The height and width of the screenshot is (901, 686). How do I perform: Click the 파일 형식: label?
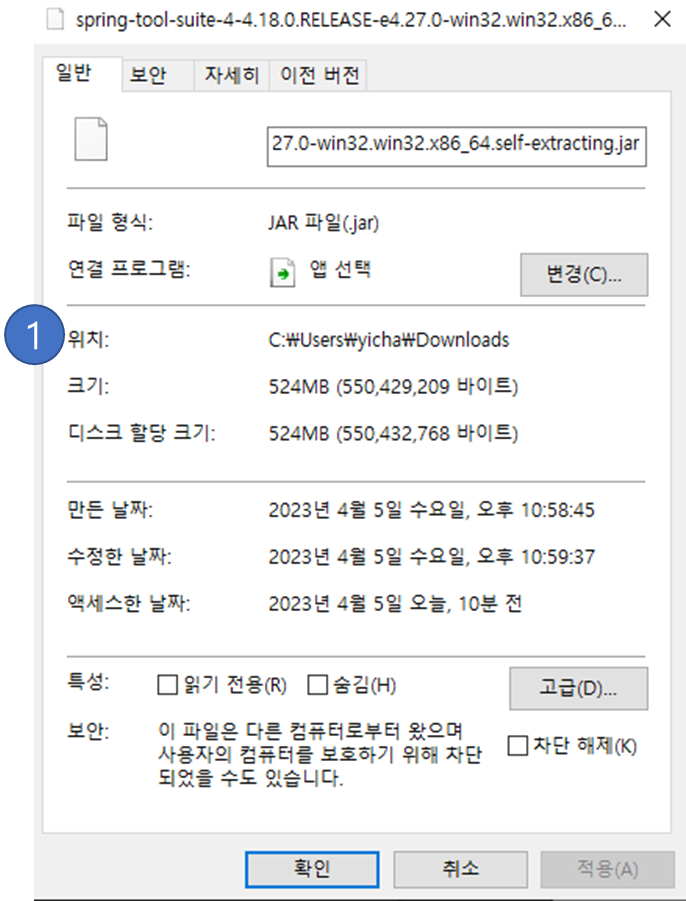110,222
